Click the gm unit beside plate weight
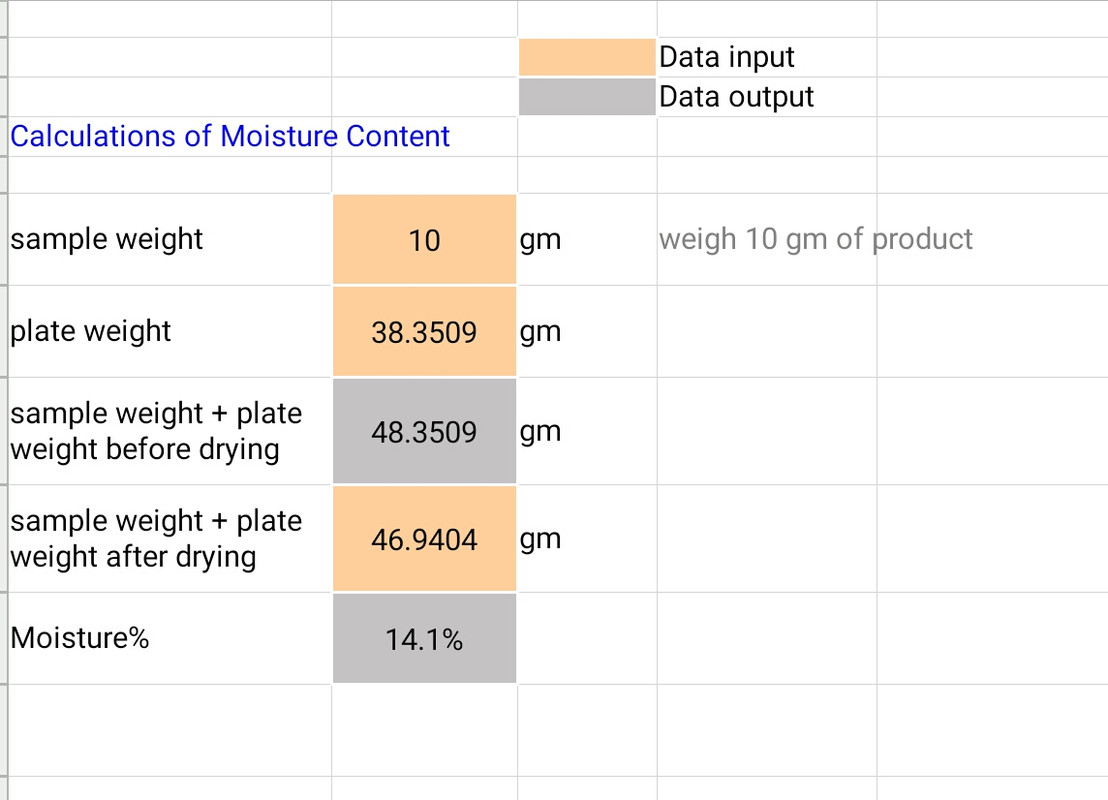This screenshot has height=800, width=1108. (x=541, y=332)
